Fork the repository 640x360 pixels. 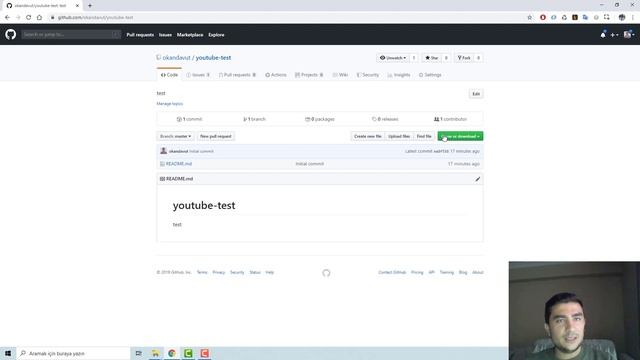pyautogui.click(x=464, y=58)
